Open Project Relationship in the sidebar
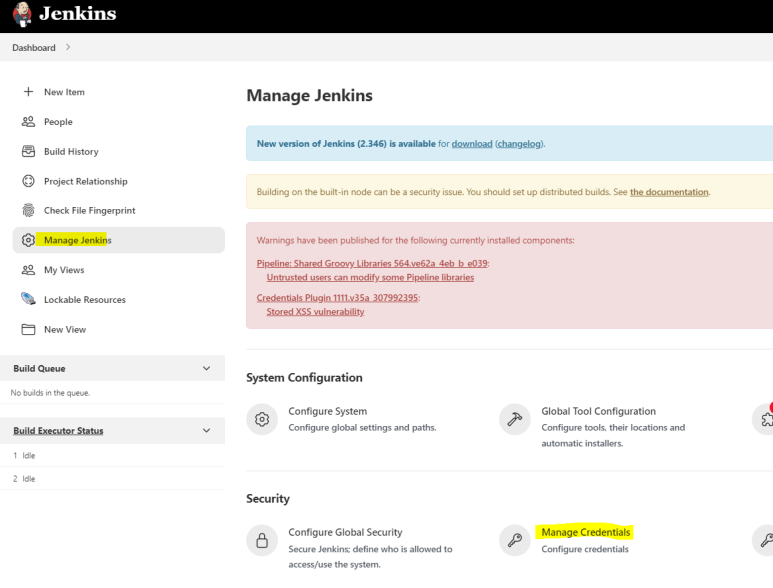Image resolution: width=773 pixels, height=588 pixels. point(85,181)
